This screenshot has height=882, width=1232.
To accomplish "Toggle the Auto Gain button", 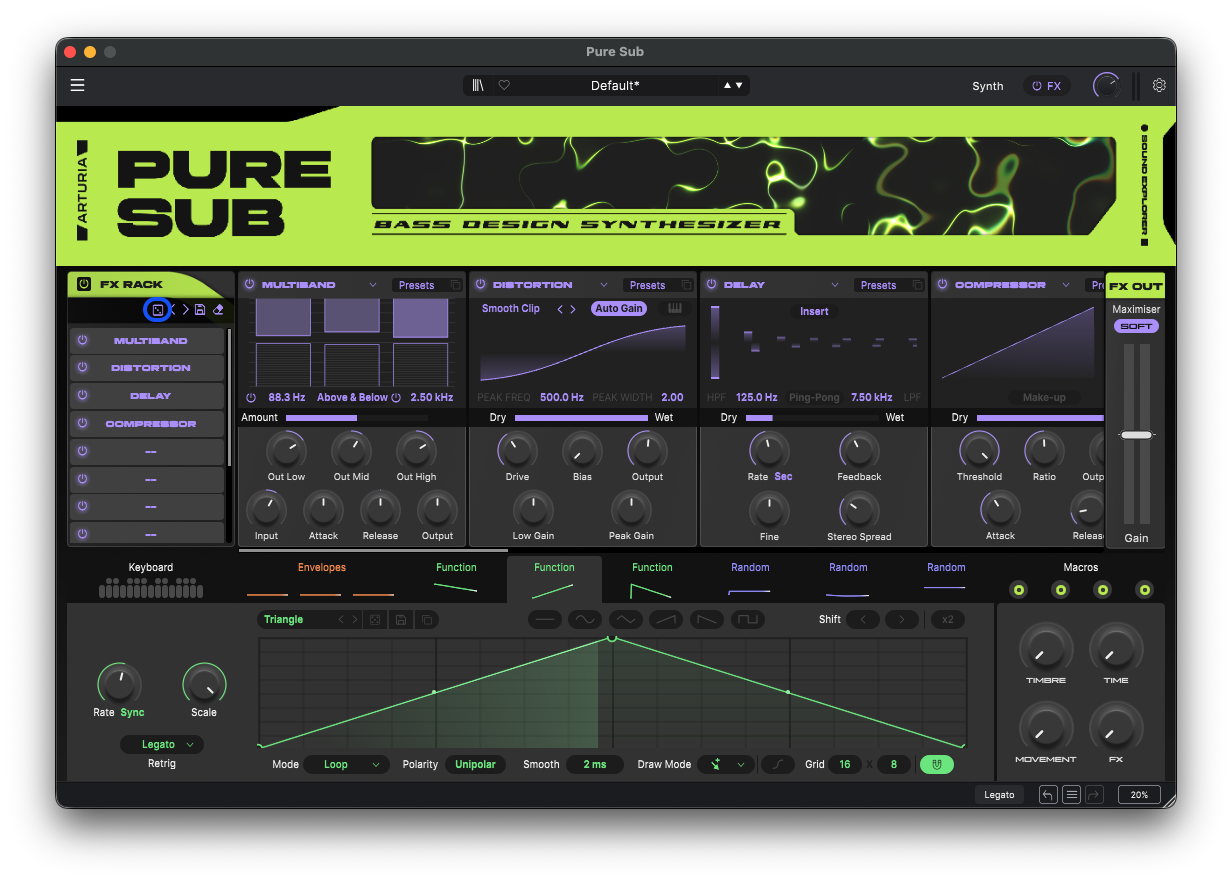I will click(619, 309).
